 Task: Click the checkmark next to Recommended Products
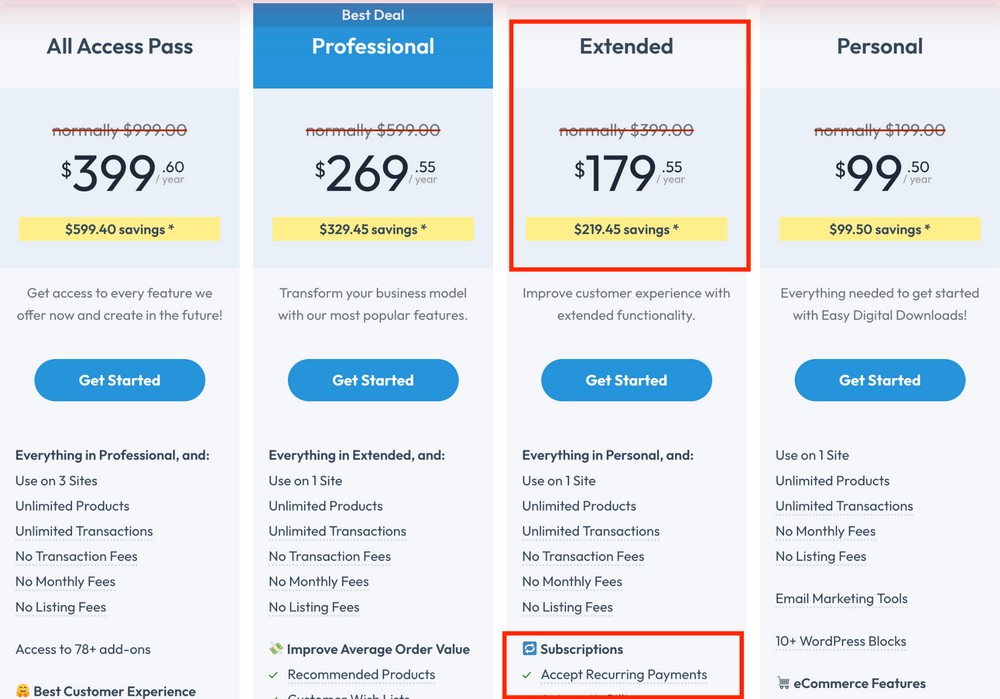coord(274,675)
